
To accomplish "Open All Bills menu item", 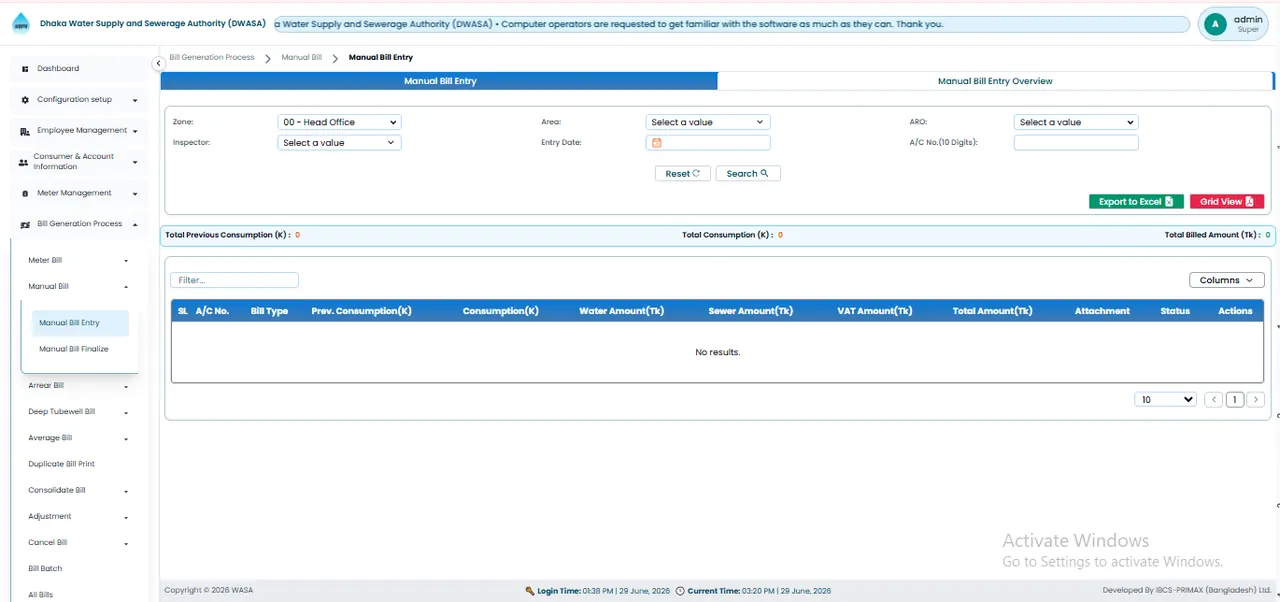I will 41,595.
